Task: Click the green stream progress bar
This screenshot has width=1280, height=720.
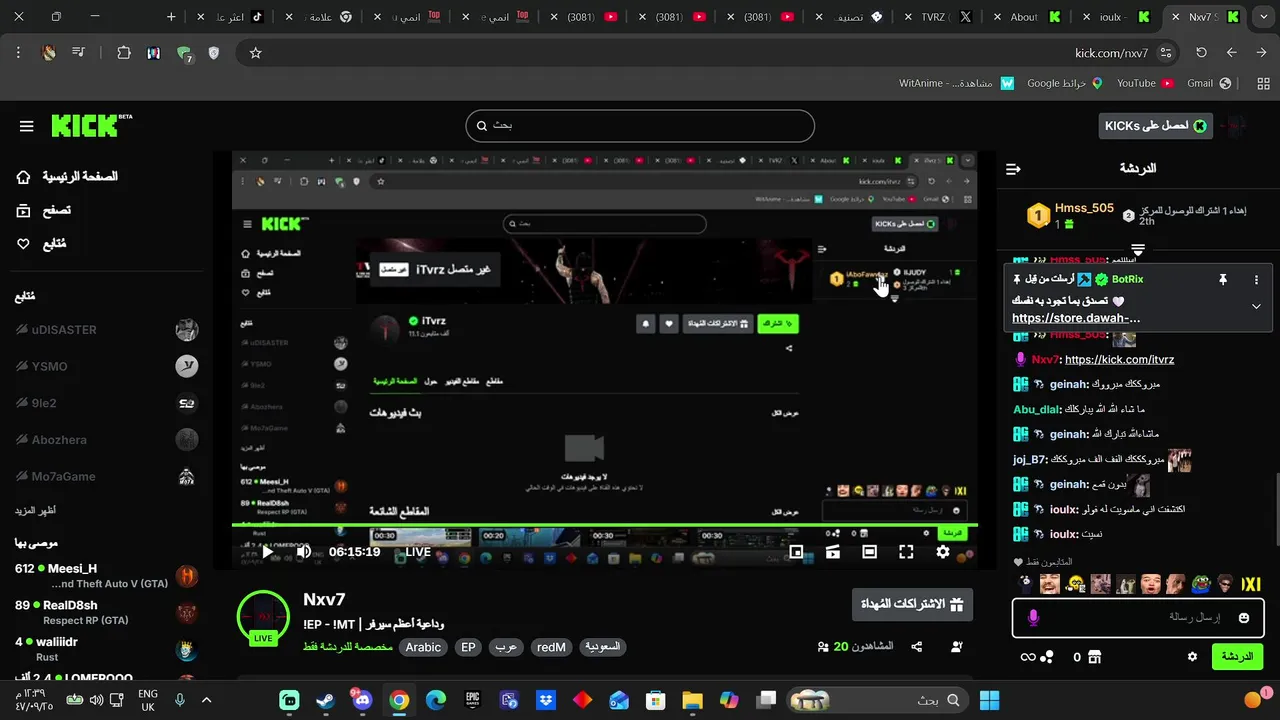Action: (x=605, y=525)
